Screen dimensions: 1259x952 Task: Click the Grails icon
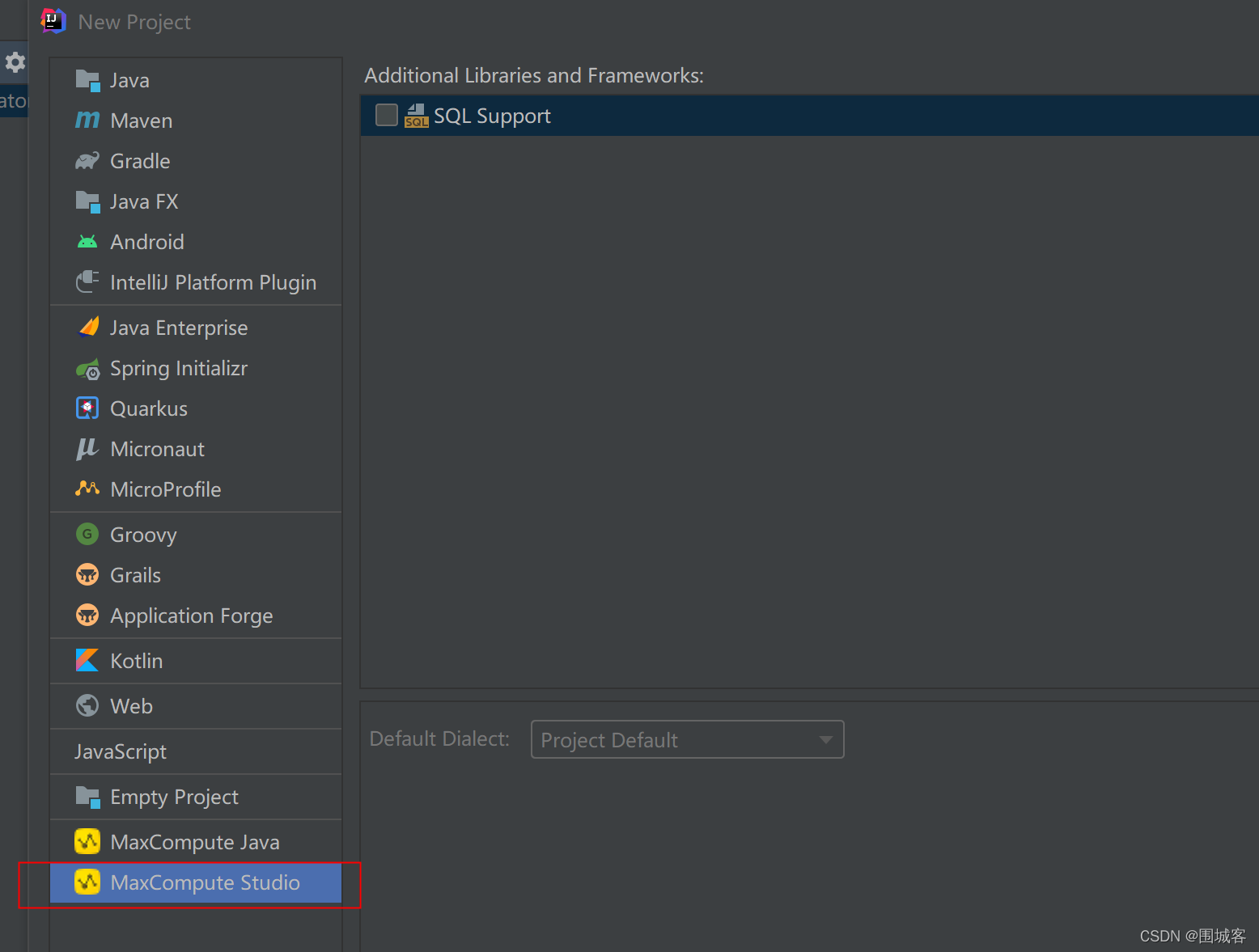pos(87,574)
